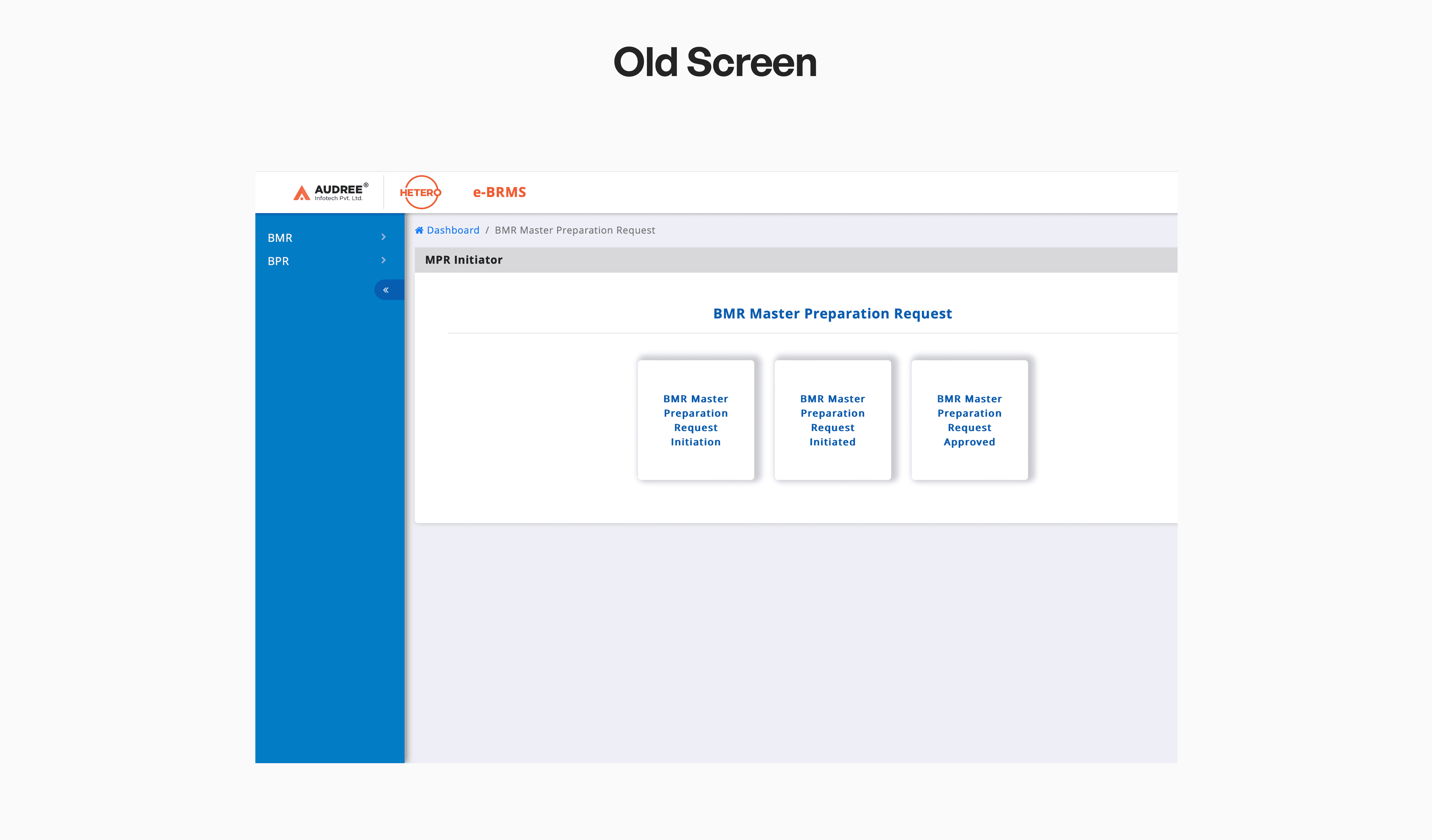Open BMR Master Preparation Request Initiation card
The width and height of the screenshot is (1432, 840).
(696, 420)
